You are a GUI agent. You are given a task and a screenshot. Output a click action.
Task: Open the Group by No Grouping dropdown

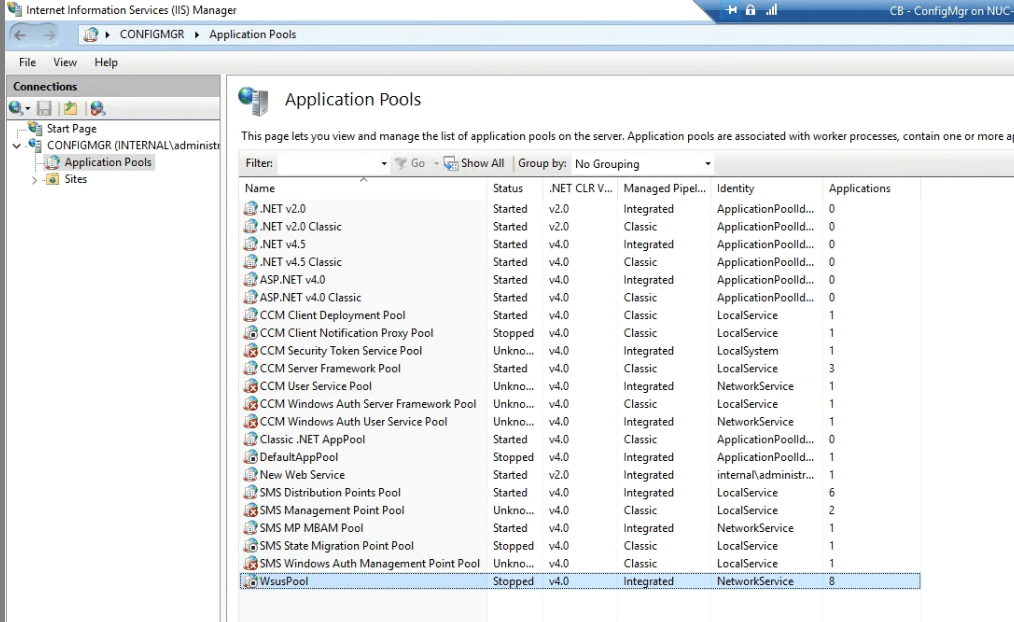[x=708, y=164]
